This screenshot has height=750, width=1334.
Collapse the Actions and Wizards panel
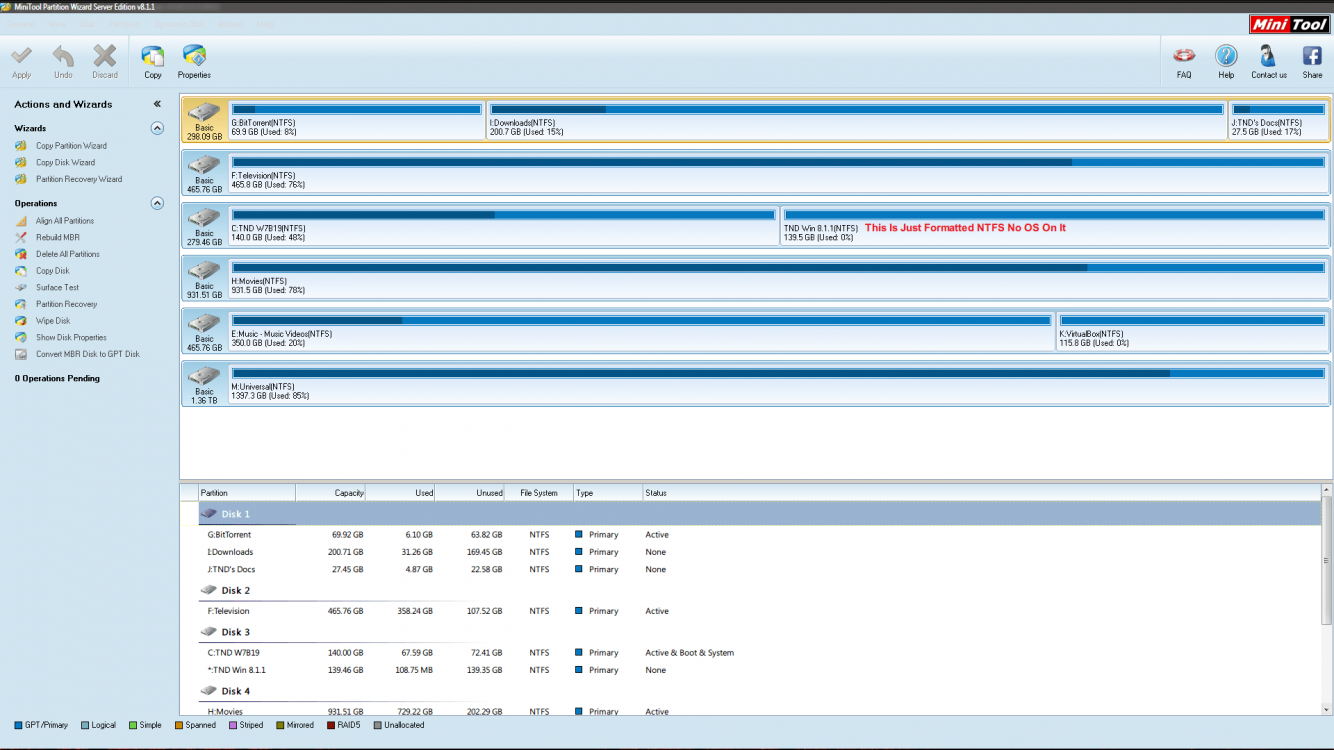157,104
